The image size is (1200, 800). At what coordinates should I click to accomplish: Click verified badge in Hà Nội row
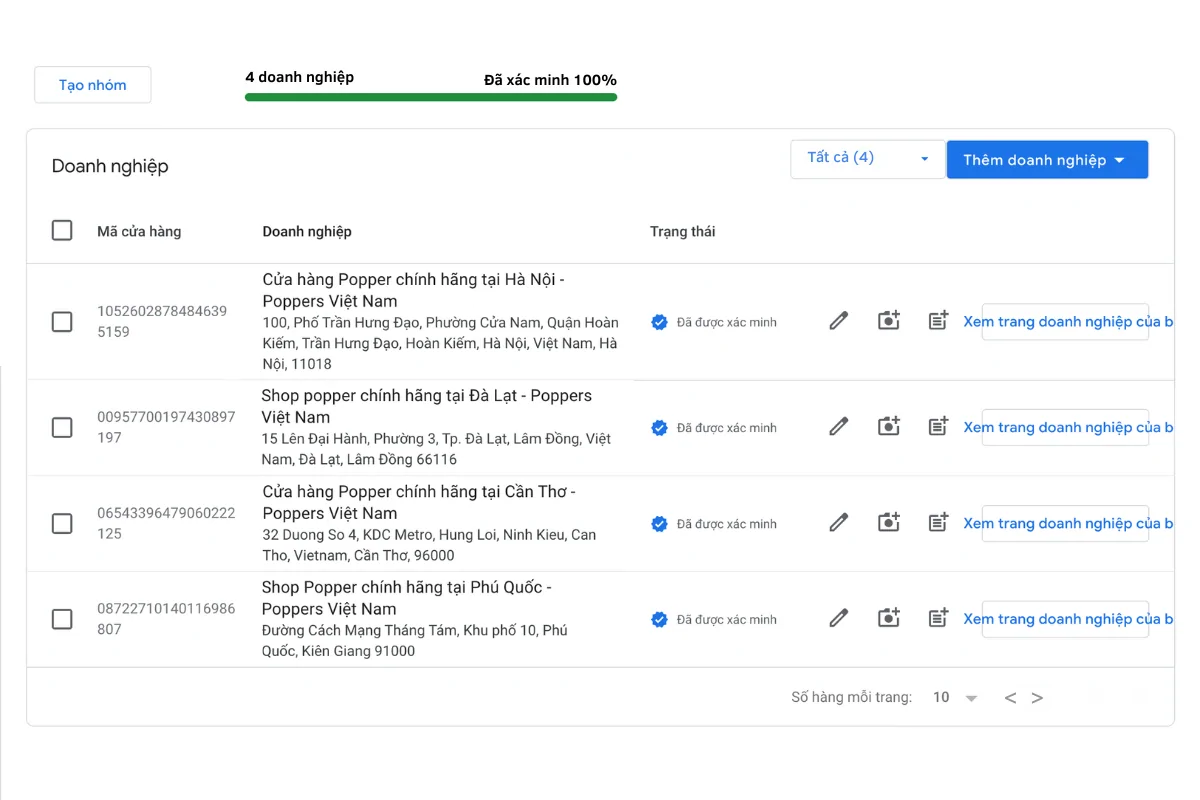pyautogui.click(x=659, y=322)
